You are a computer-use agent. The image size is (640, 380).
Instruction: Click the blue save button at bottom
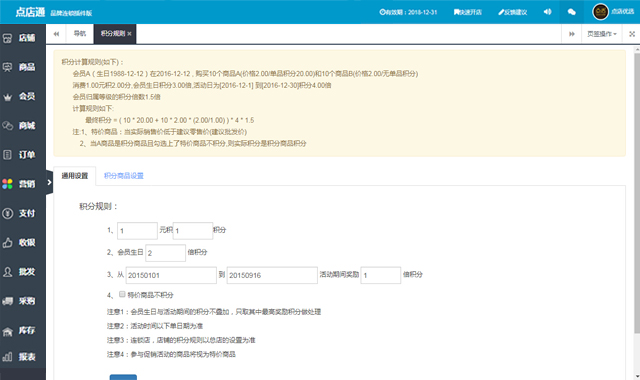coord(123,377)
